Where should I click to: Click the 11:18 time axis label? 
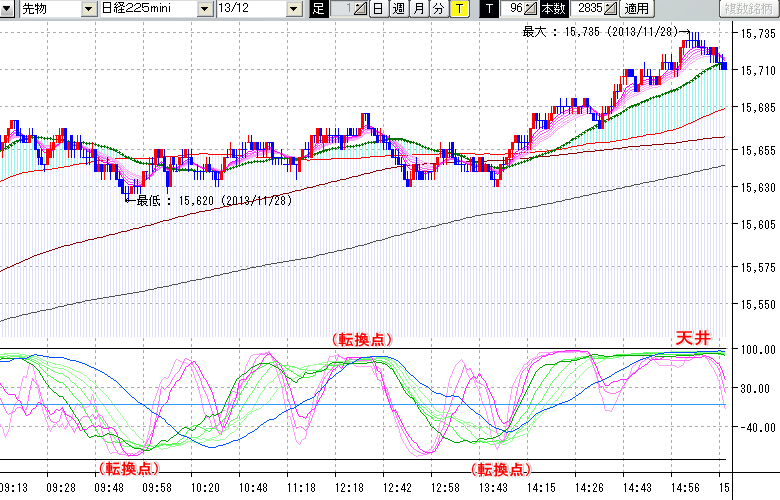coord(301,488)
